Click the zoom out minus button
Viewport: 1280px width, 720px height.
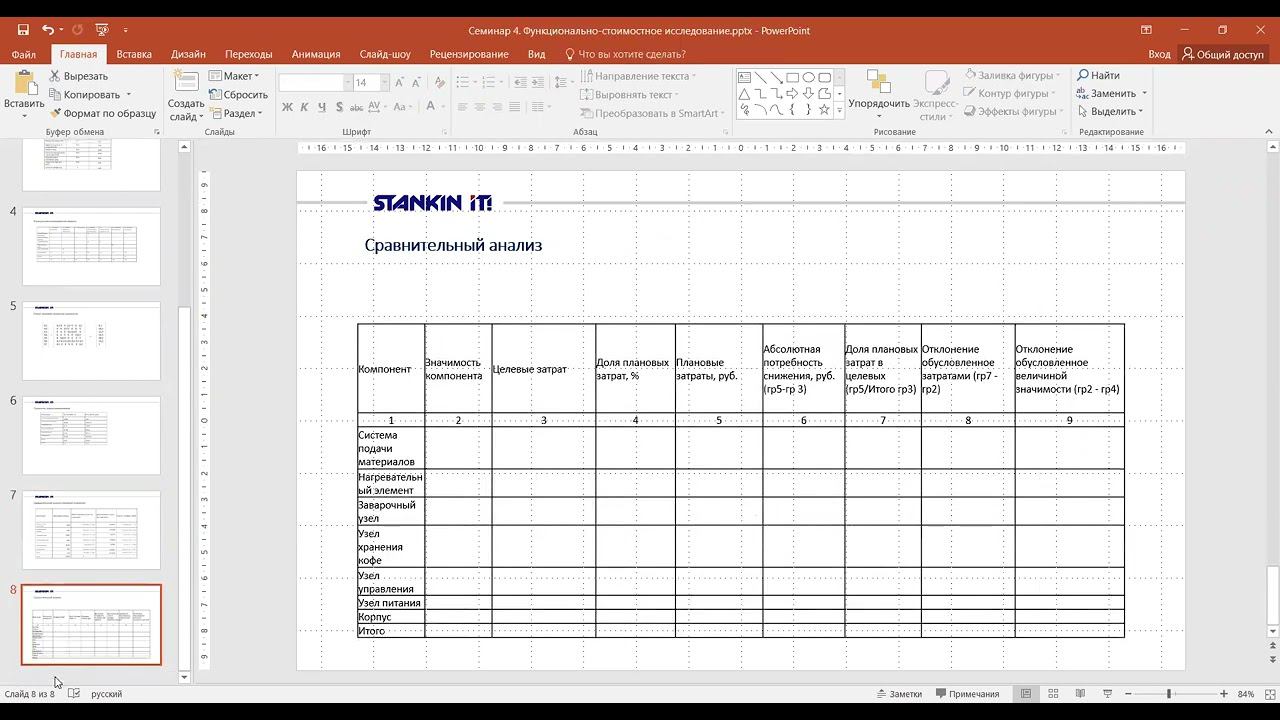[1128, 694]
